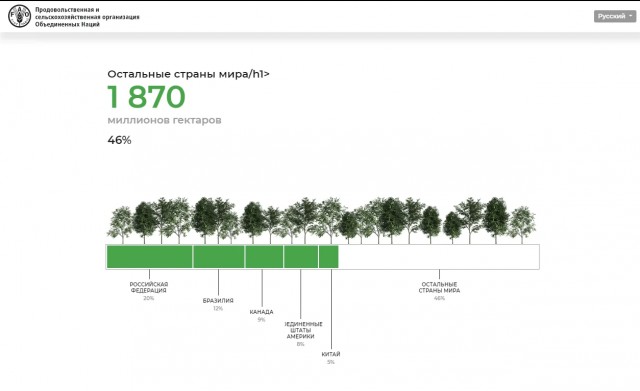
Task: Click the FAO organization name text
Action: point(87,17)
